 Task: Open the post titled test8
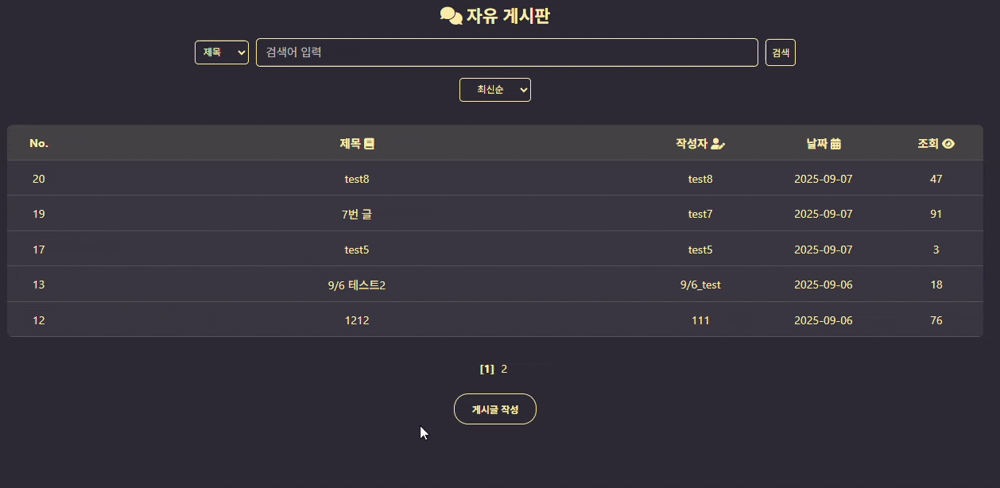click(357, 179)
